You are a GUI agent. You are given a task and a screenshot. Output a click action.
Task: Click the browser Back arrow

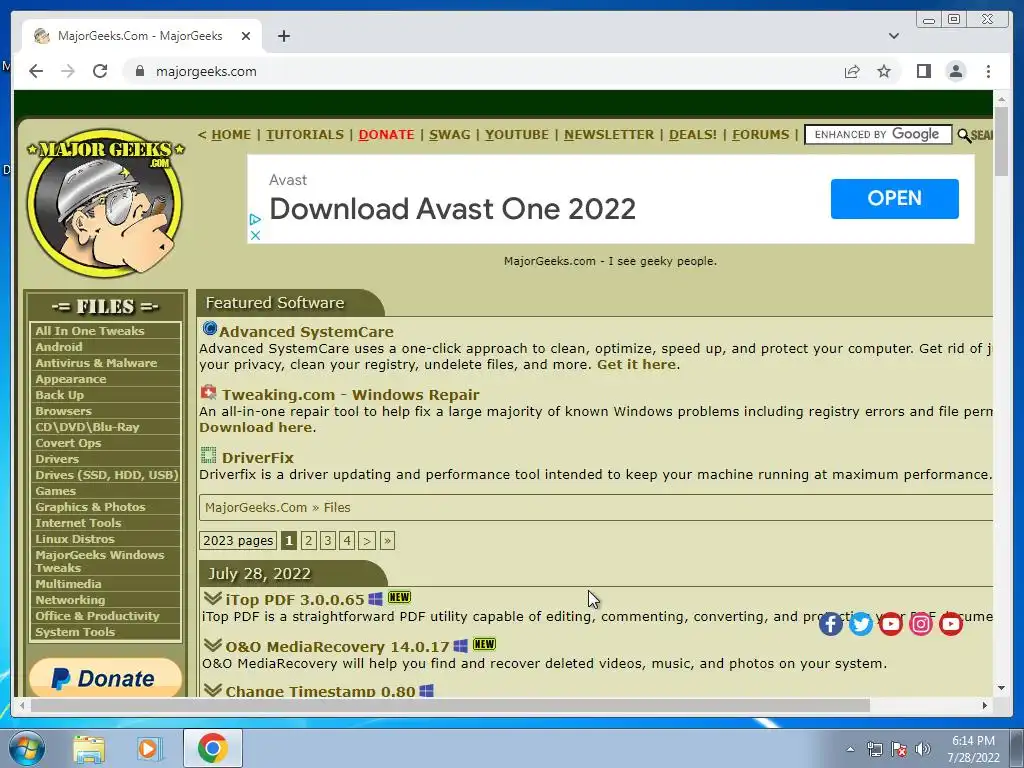36,71
